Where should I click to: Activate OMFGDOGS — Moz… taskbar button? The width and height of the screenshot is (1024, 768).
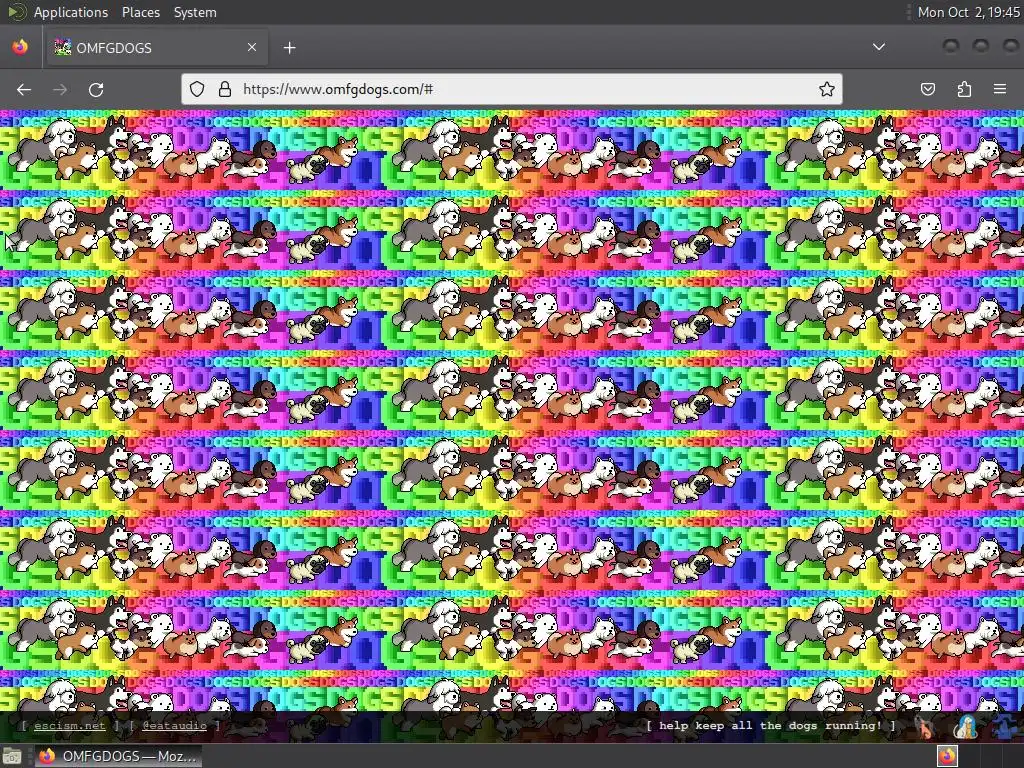point(118,756)
